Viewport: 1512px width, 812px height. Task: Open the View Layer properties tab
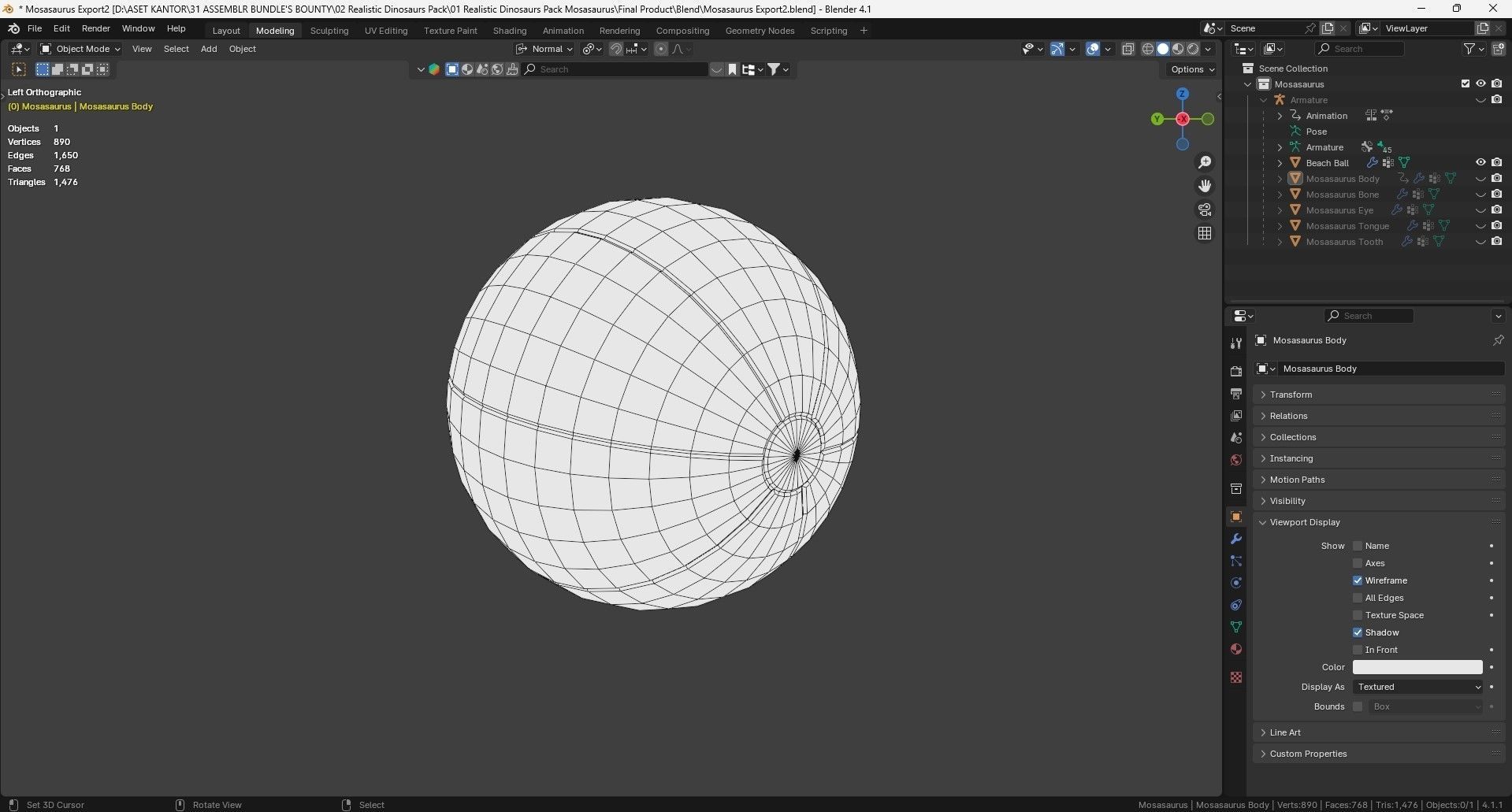[1235, 415]
